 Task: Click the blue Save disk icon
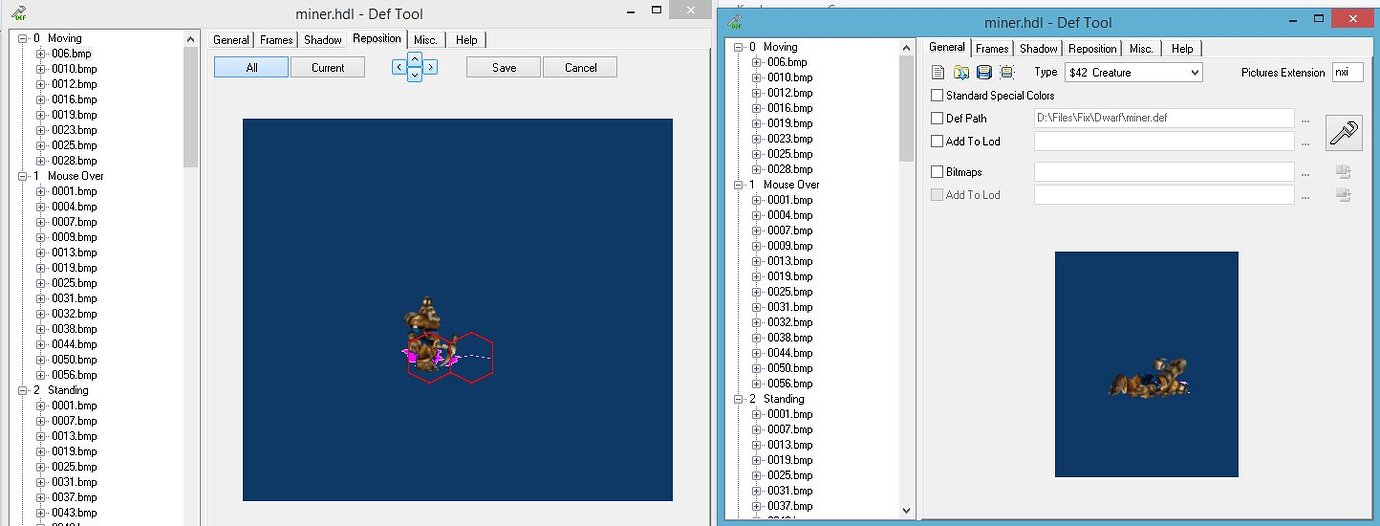pos(984,72)
